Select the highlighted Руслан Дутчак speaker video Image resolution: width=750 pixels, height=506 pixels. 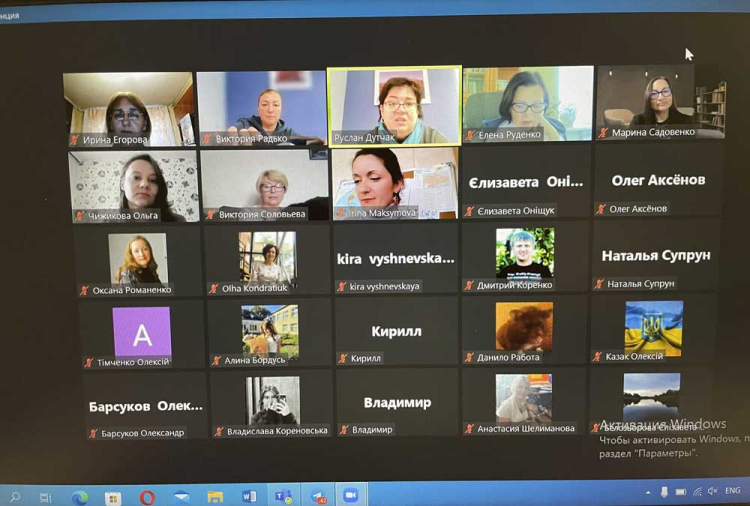coord(394,106)
